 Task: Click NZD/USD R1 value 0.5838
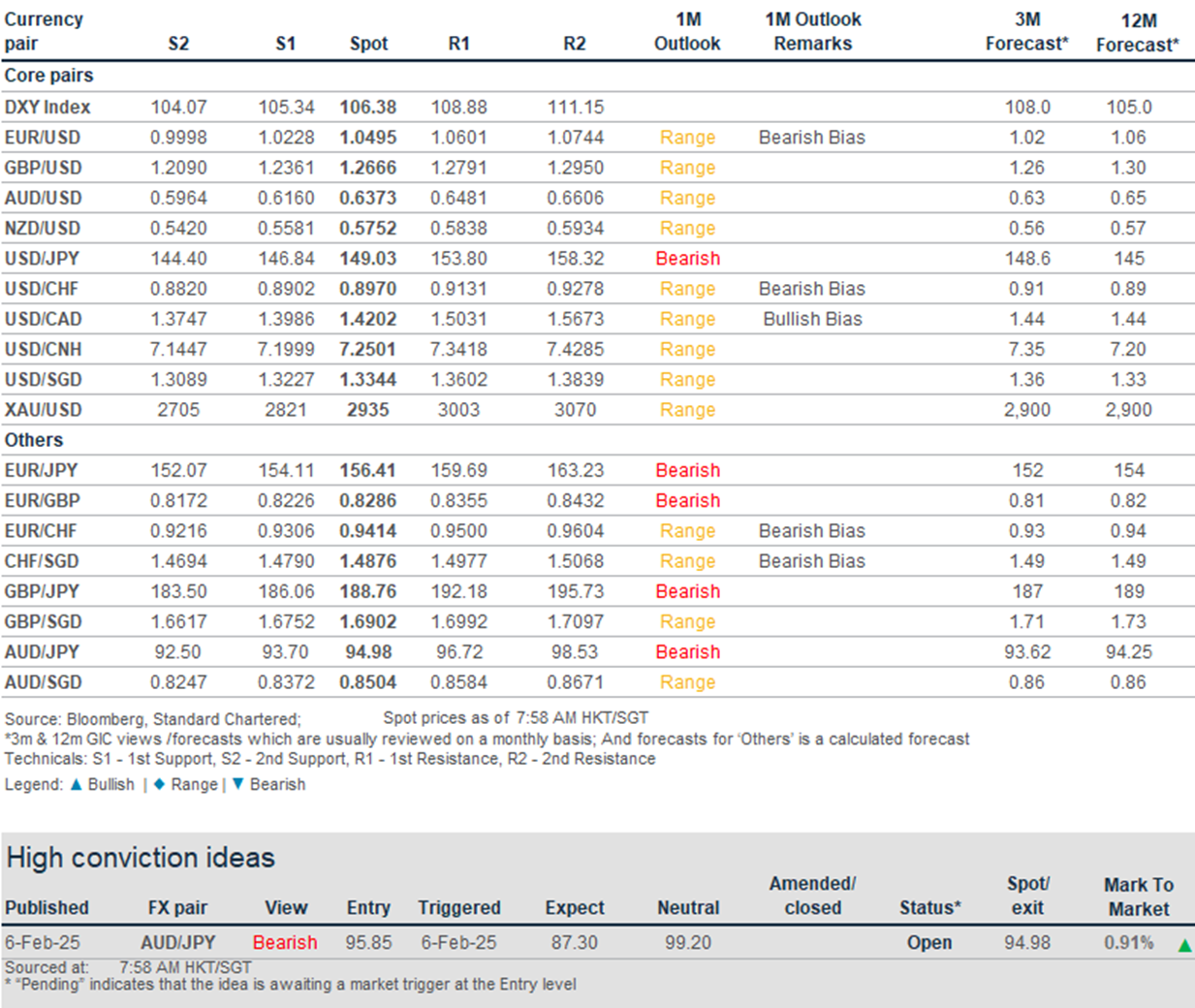tap(458, 228)
